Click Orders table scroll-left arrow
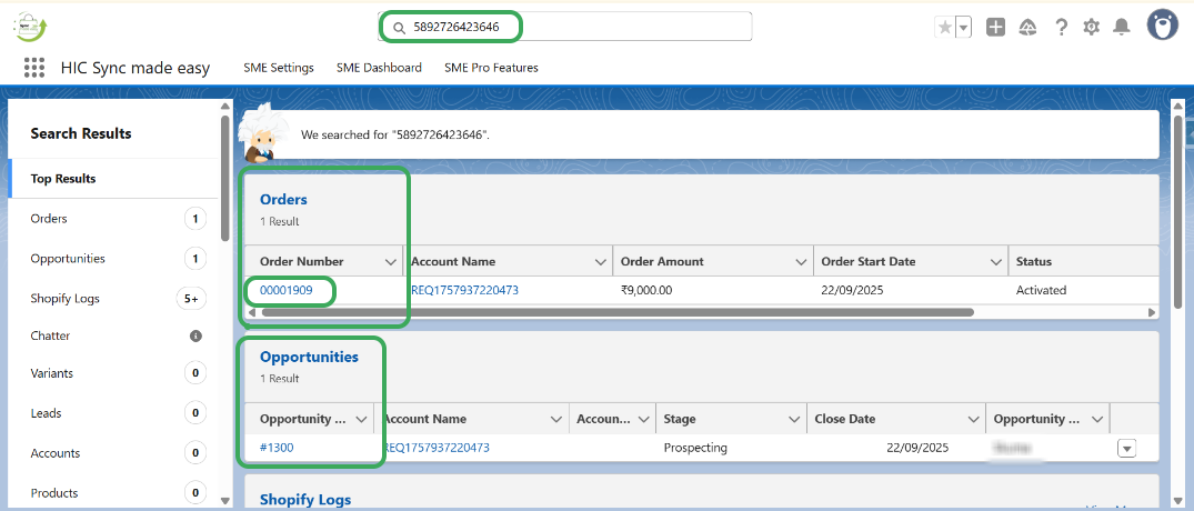 (251, 312)
